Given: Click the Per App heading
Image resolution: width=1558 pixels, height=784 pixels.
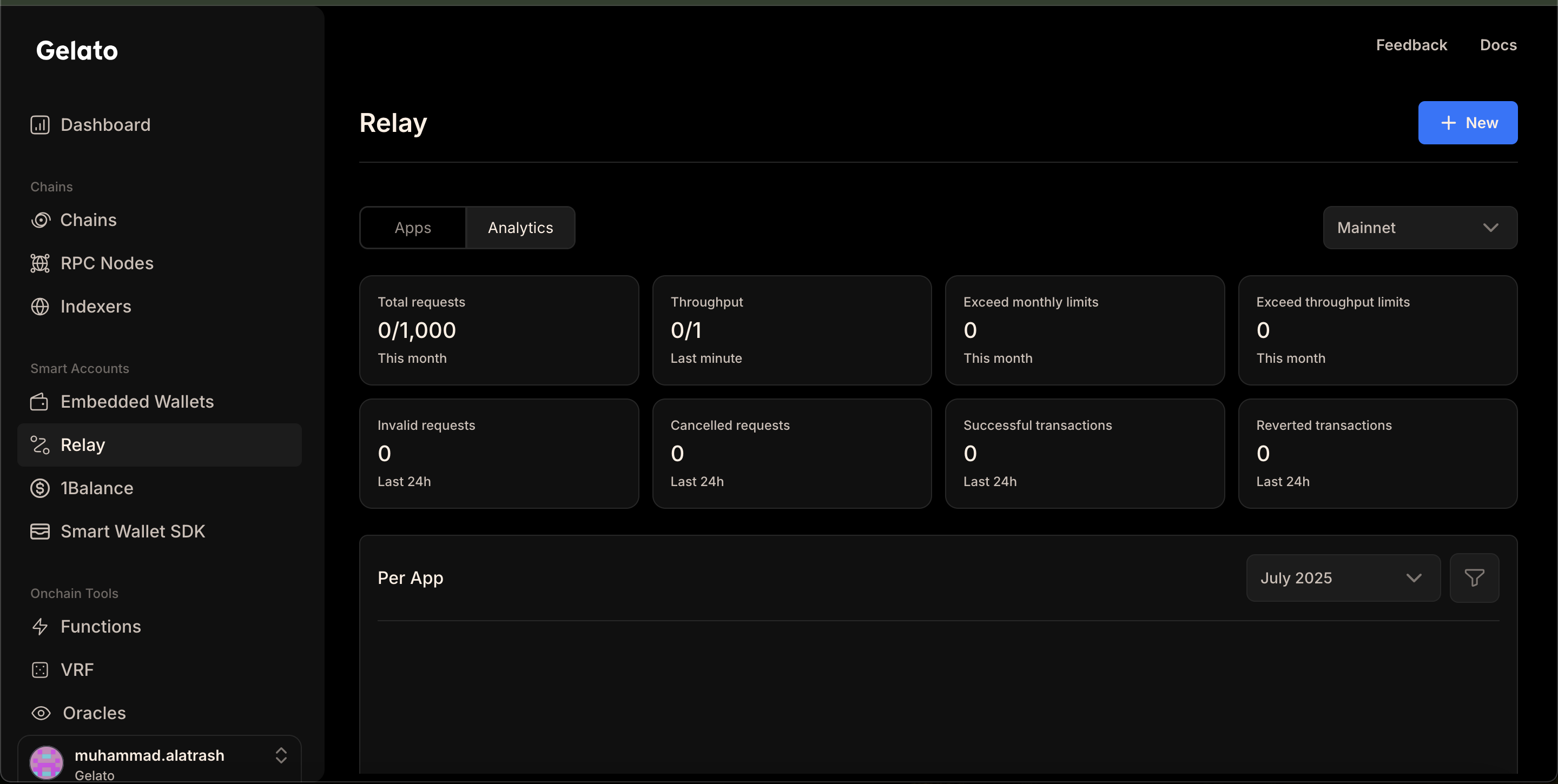Looking at the screenshot, I should click(x=410, y=579).
